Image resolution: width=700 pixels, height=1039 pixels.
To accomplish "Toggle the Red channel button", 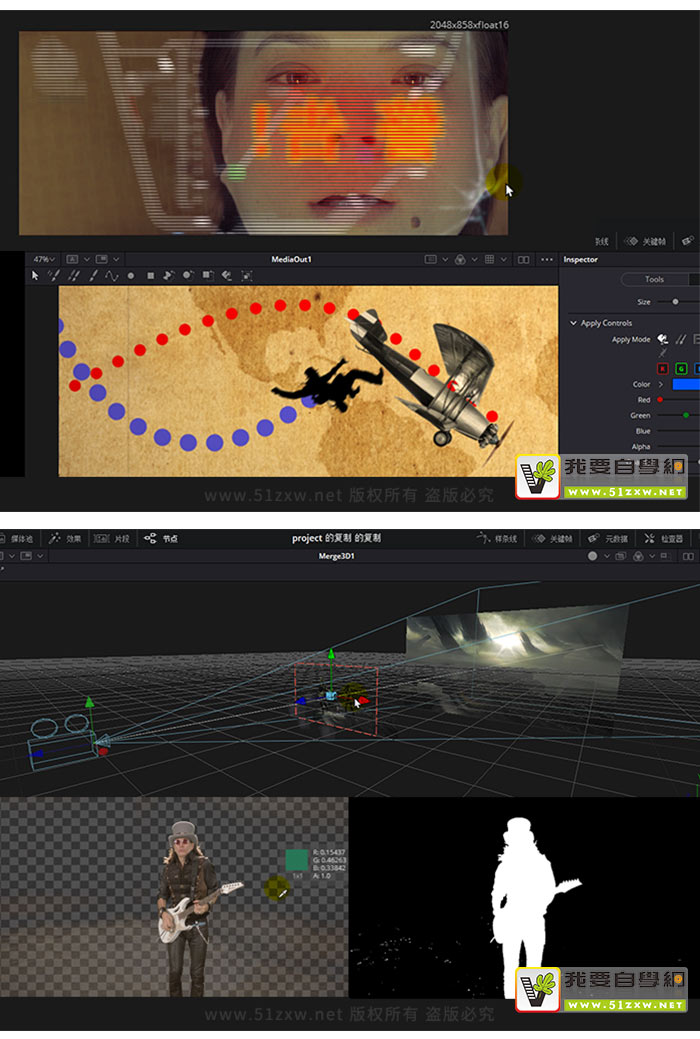I will 662,368.
